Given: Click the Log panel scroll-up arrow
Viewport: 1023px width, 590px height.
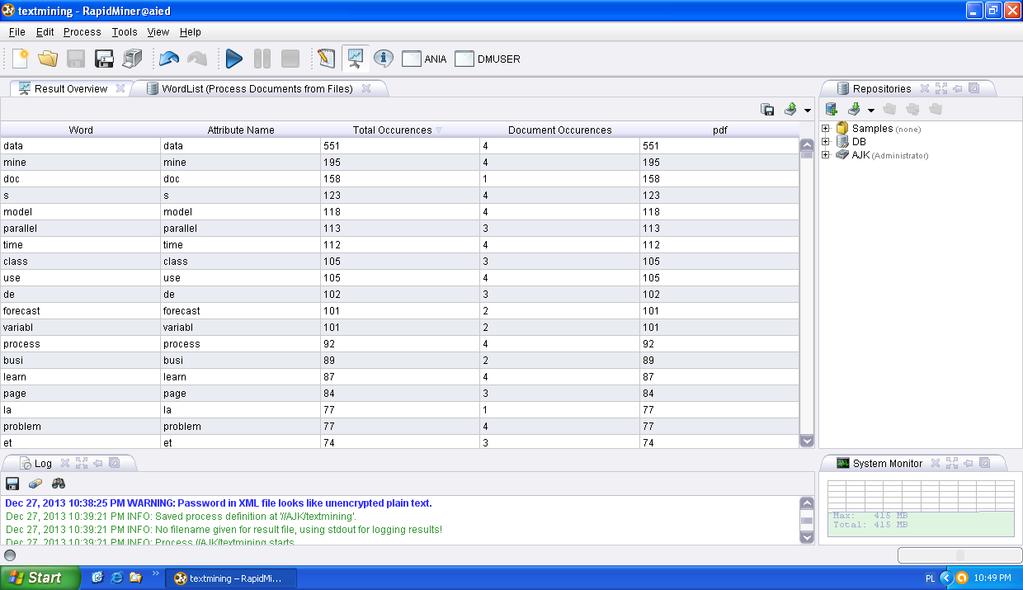Looking at the screenshot, I should coord(806,503).
